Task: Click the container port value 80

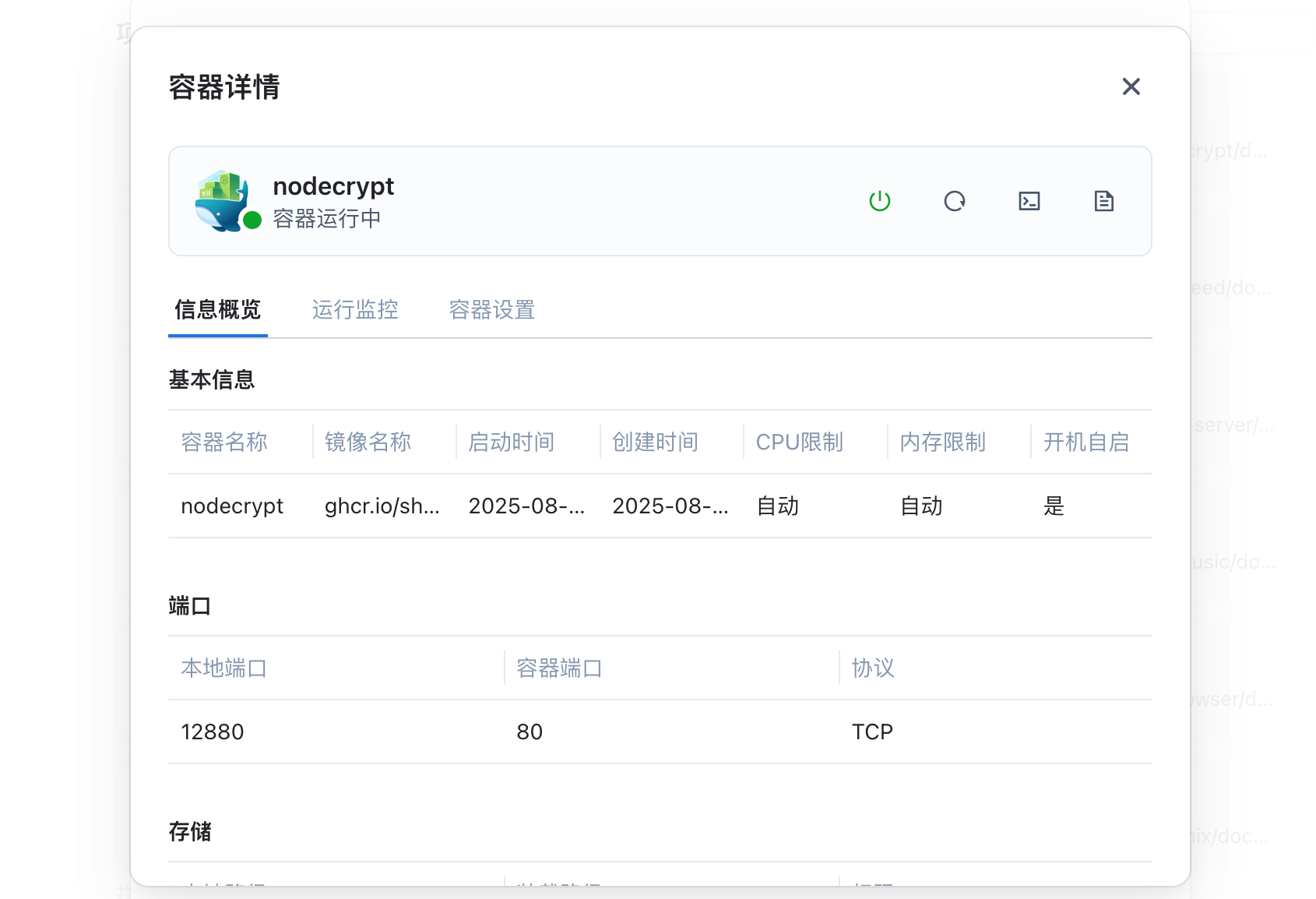Action: click(530, 732)
